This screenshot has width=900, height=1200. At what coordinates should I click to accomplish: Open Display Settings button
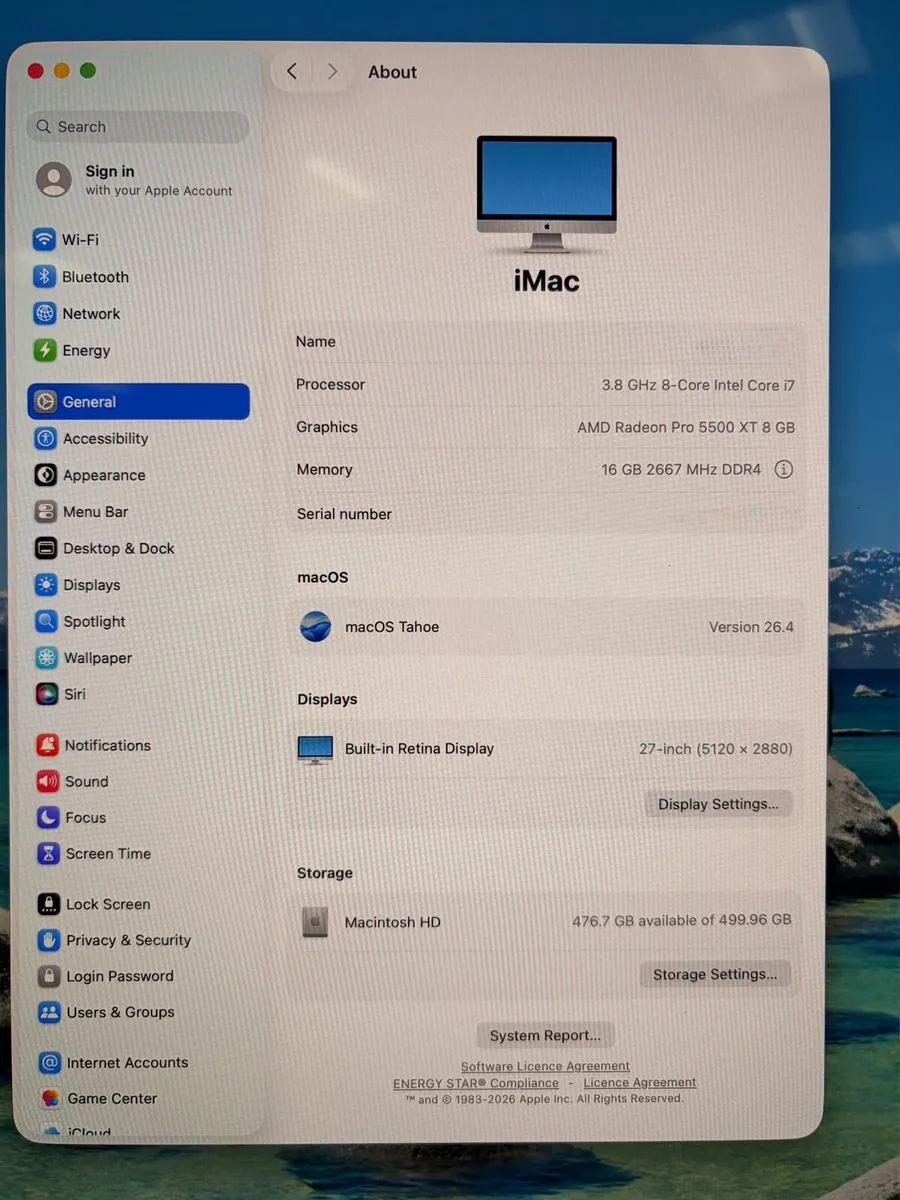click(x=718, y=804)
